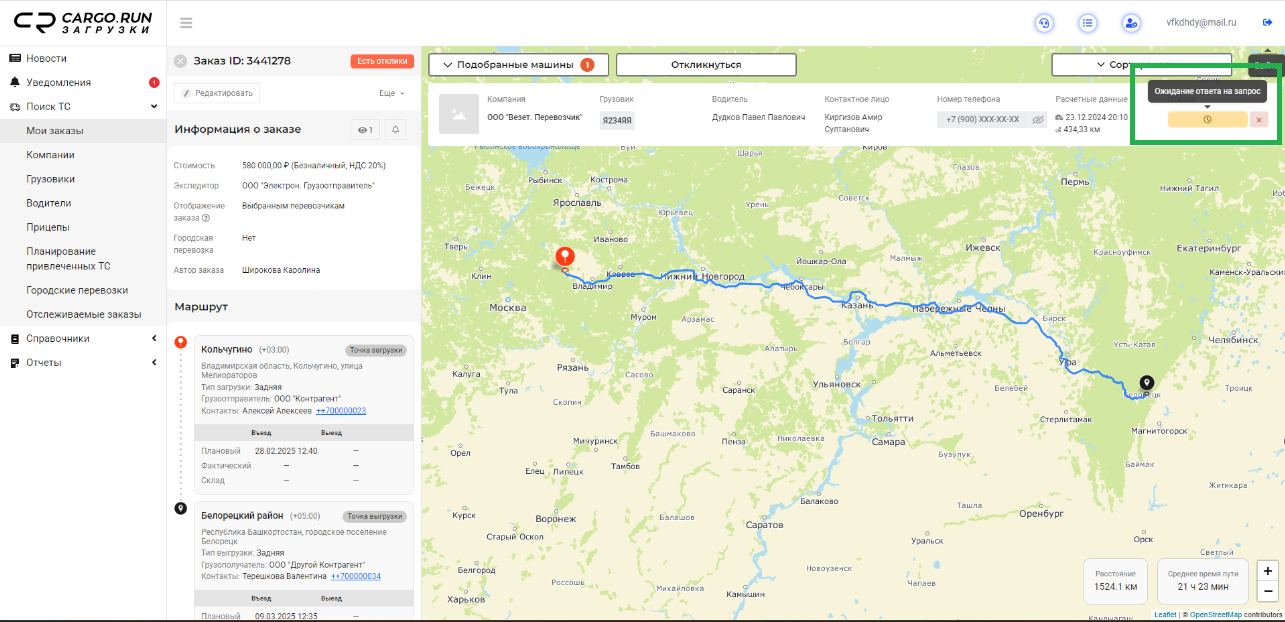This screenshot has height=622, width=1285.
Task: Click the views eye counter button
Action: click(364, 129)
